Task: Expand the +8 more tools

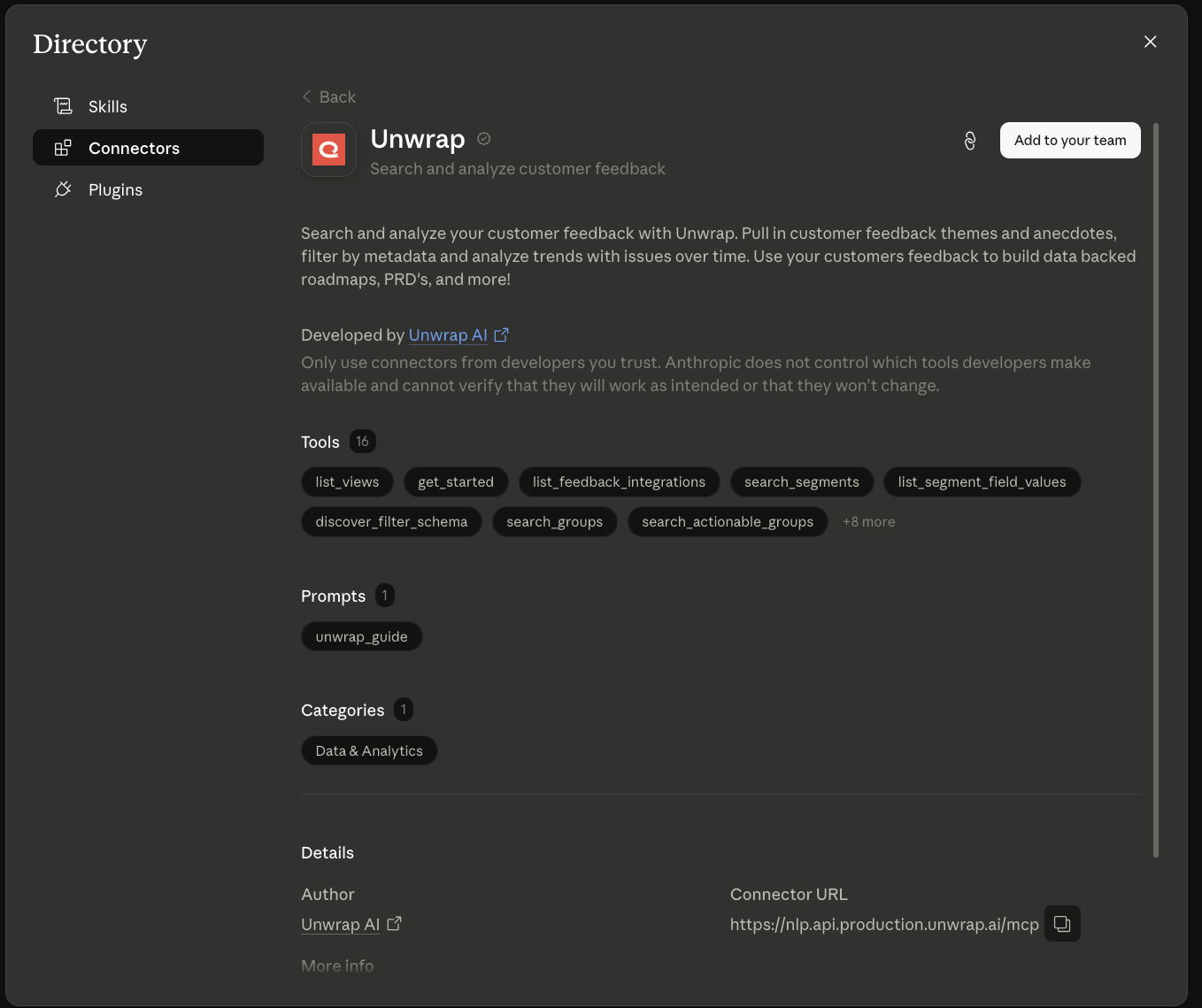Action: click(868, 522)
